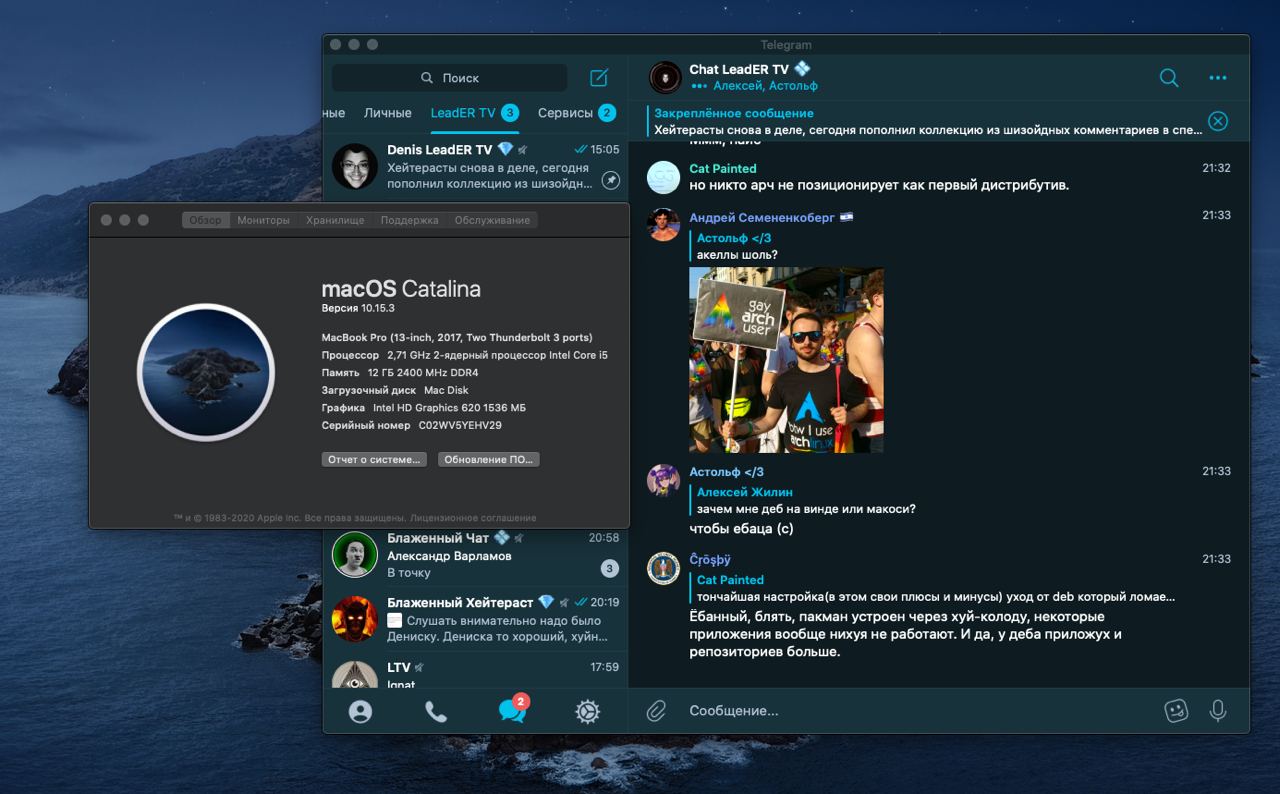Screen dimensions: 1280x794
Task: Jump to quoted Cat Painted reply
Action: (933, 588)
